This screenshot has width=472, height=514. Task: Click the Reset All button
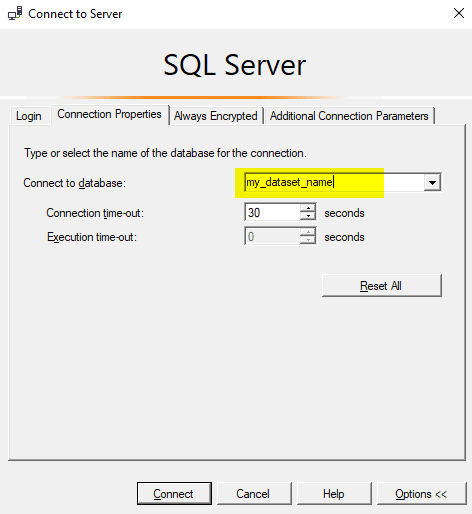coord(382,286)
